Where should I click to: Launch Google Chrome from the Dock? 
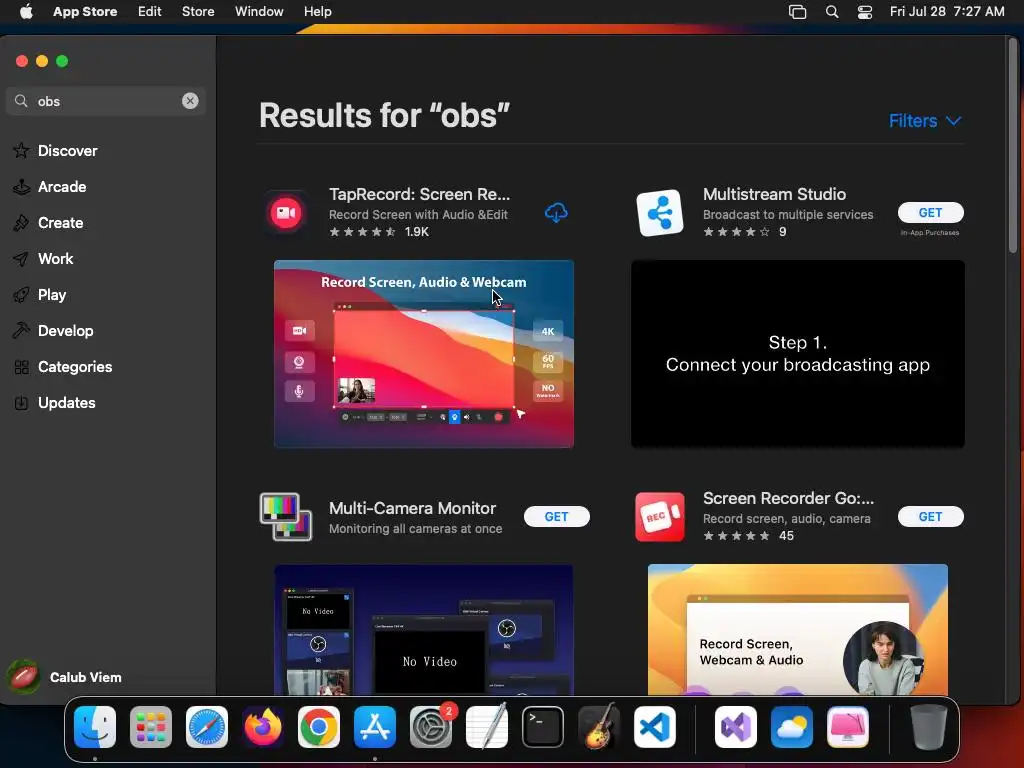coord(319,727)
